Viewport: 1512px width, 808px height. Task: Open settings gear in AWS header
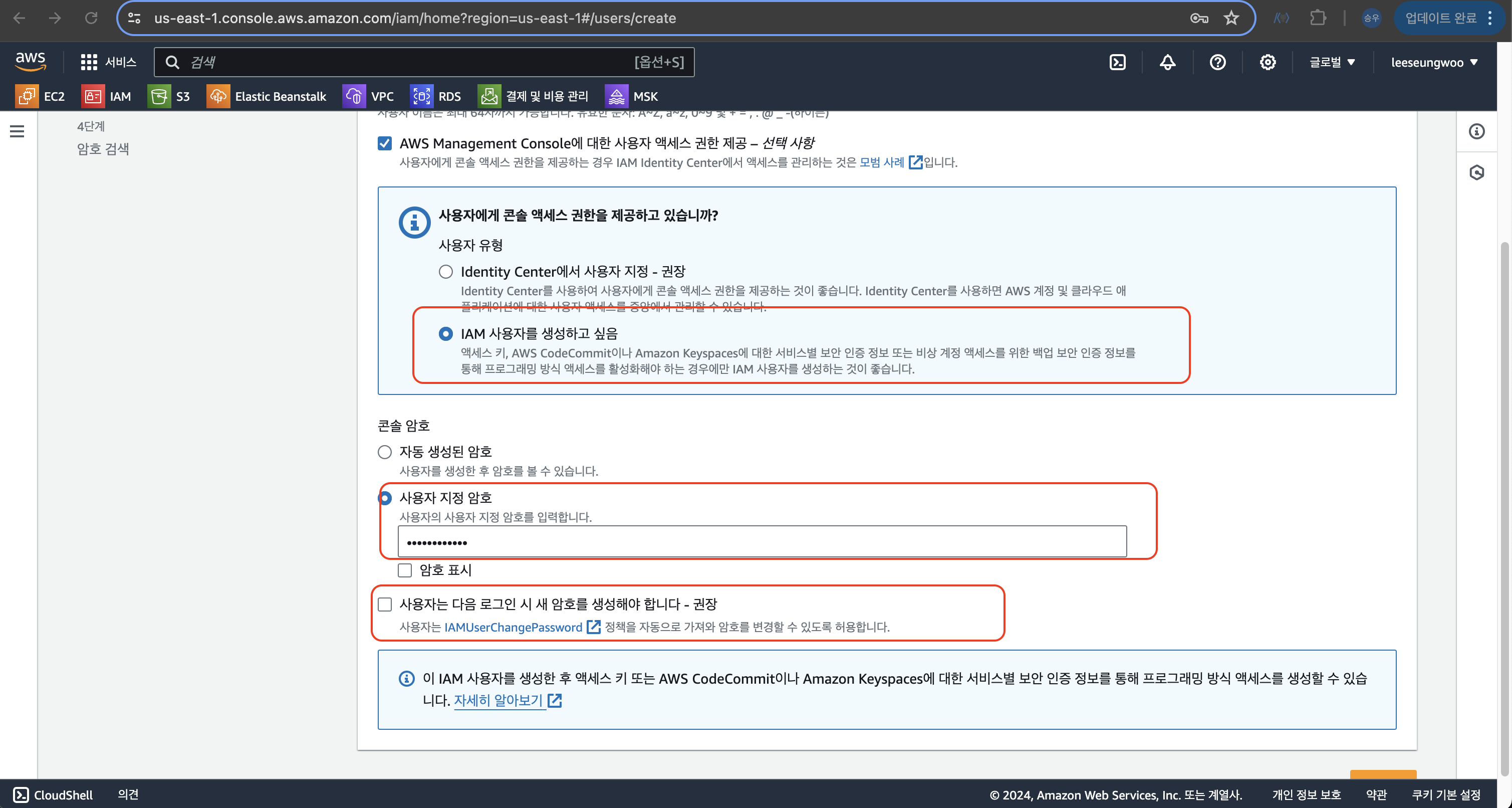1267,62
